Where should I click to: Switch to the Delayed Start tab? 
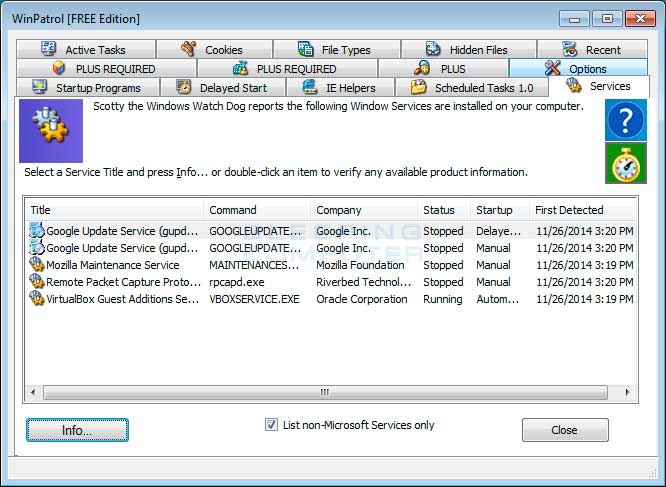pyautogui.click(x=223, y=87)
